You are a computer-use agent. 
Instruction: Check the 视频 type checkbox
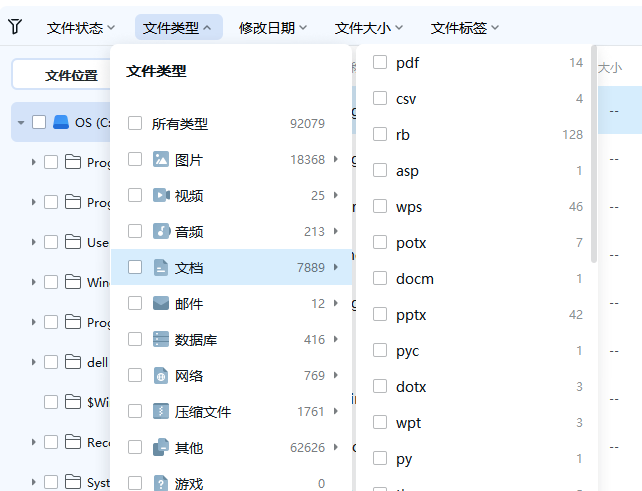point(135,195)
